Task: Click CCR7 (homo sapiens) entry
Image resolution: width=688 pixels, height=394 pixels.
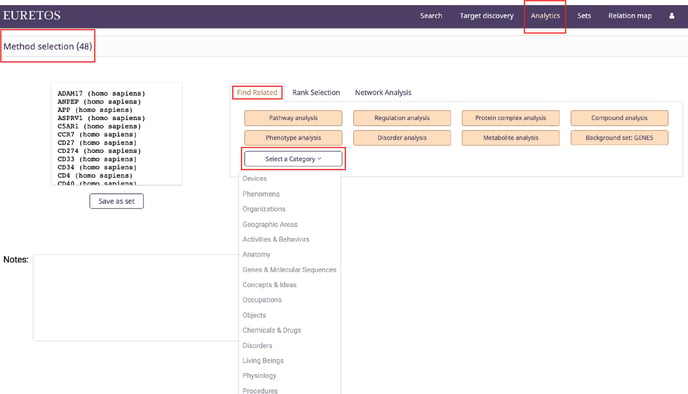Action: coord(97,134)
